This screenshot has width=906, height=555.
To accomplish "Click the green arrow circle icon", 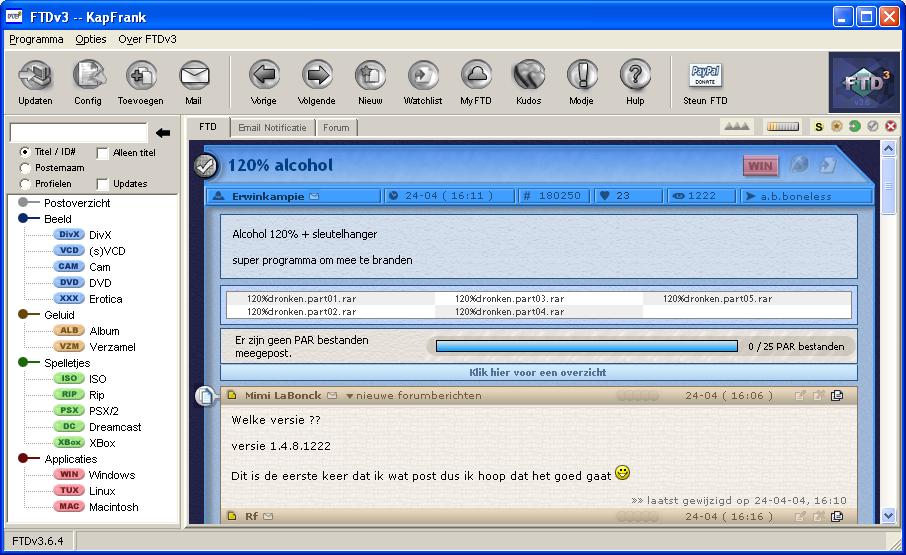I will [x=854, y=126].
